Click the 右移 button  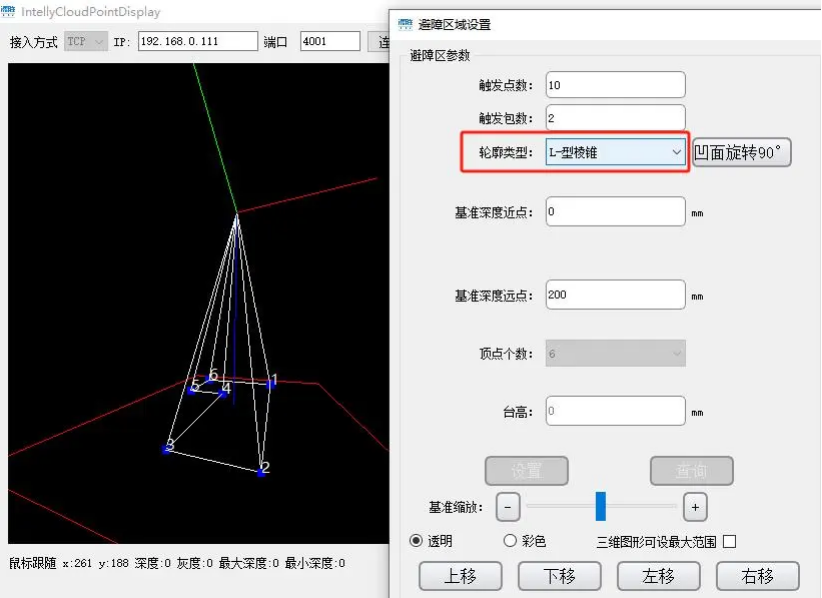coord(758,576)
